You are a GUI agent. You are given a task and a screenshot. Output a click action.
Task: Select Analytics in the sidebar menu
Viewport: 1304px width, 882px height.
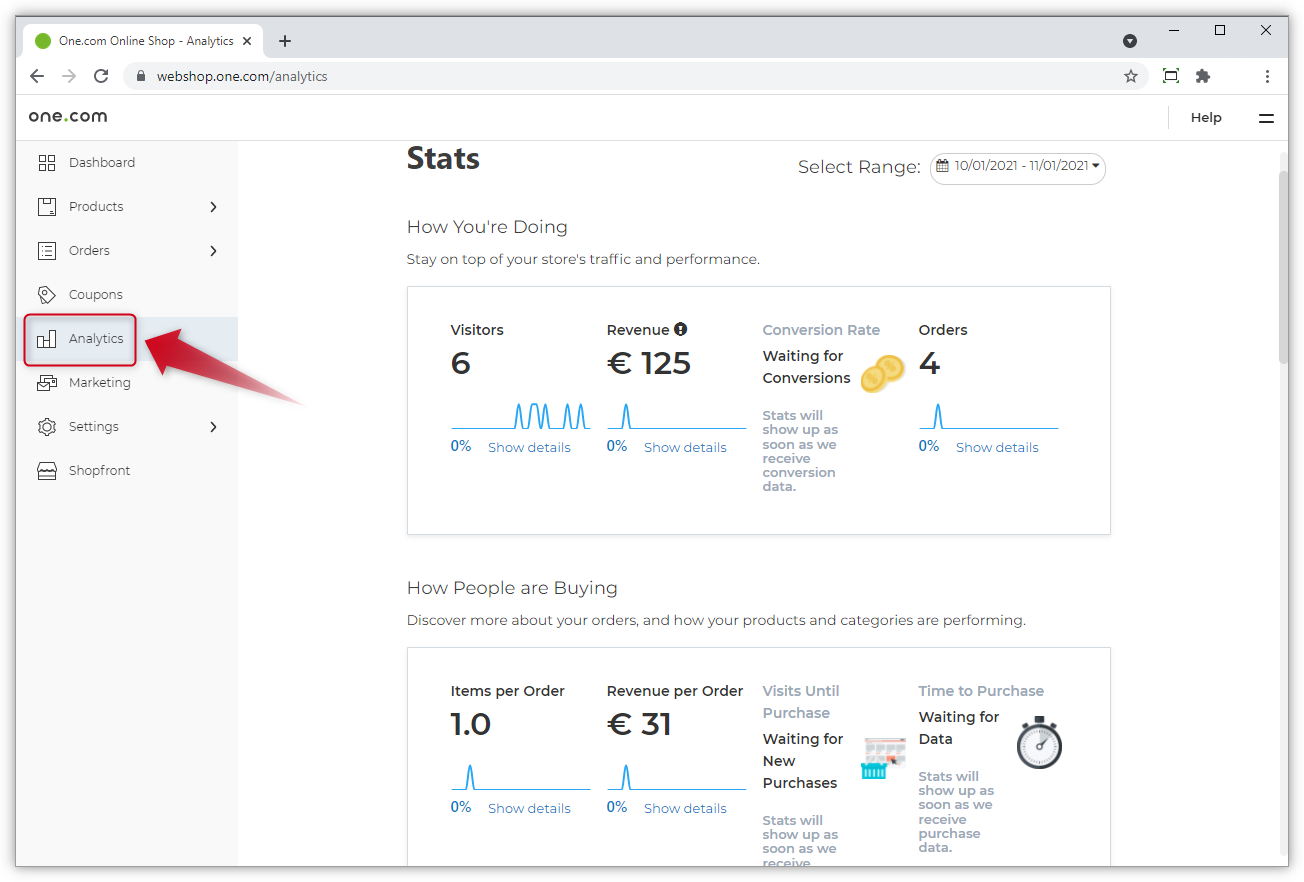pyautogui.click(x=96, y=339)
